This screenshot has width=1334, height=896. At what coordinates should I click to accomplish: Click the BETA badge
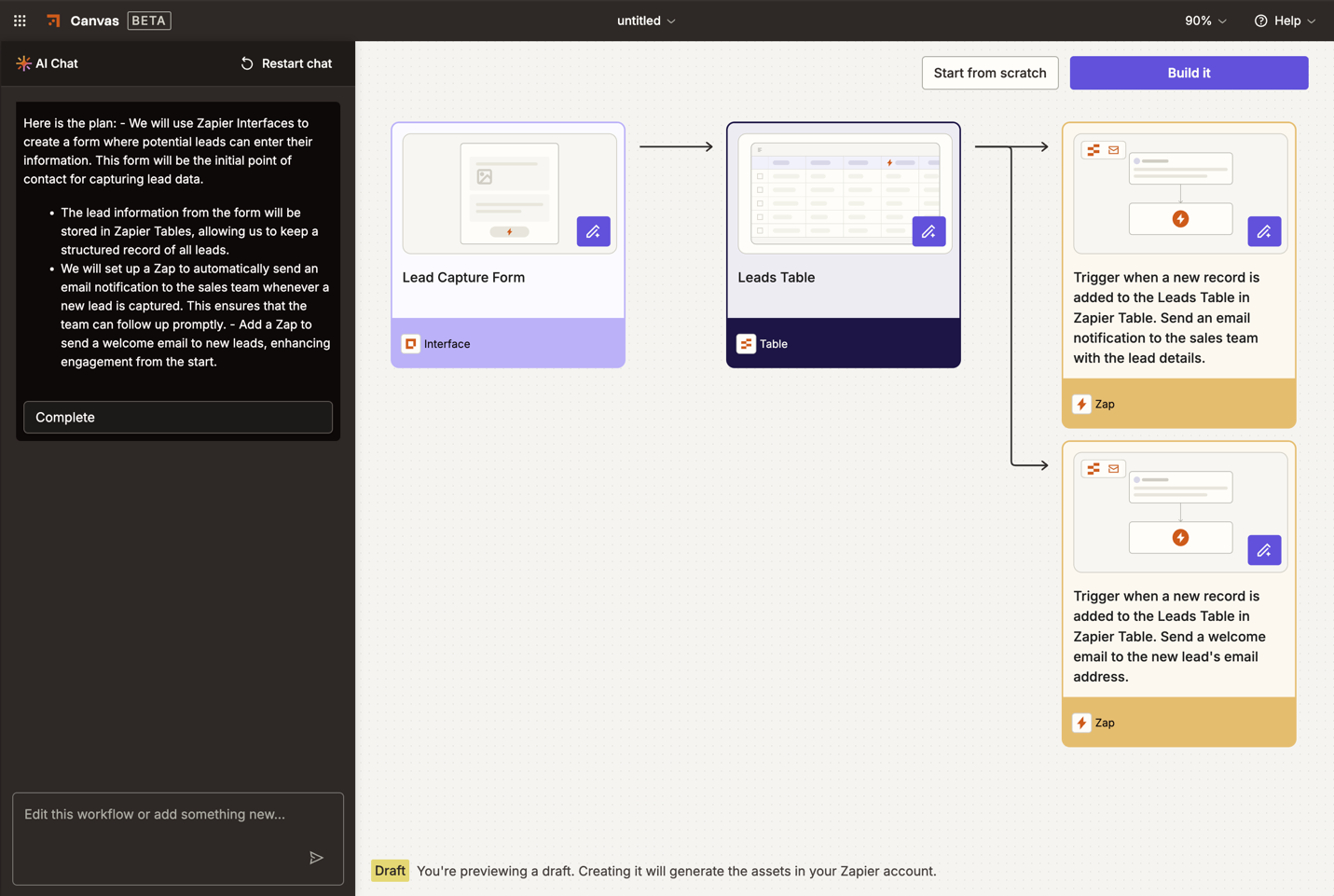click(149, 21)
